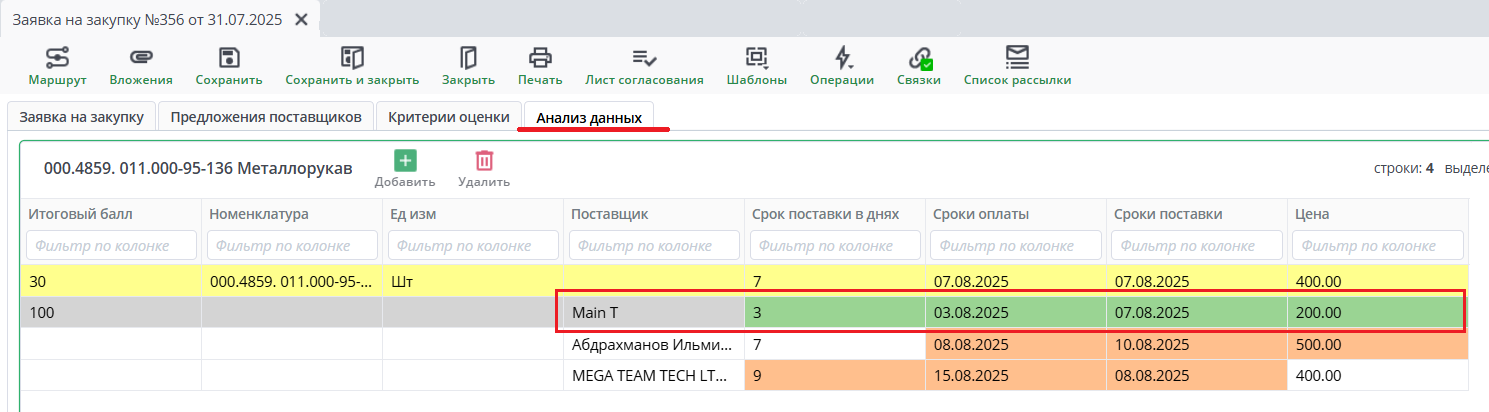1489x412 pixels.
Task: Focus the Цена column filter field
Action: click(1377, 245)
